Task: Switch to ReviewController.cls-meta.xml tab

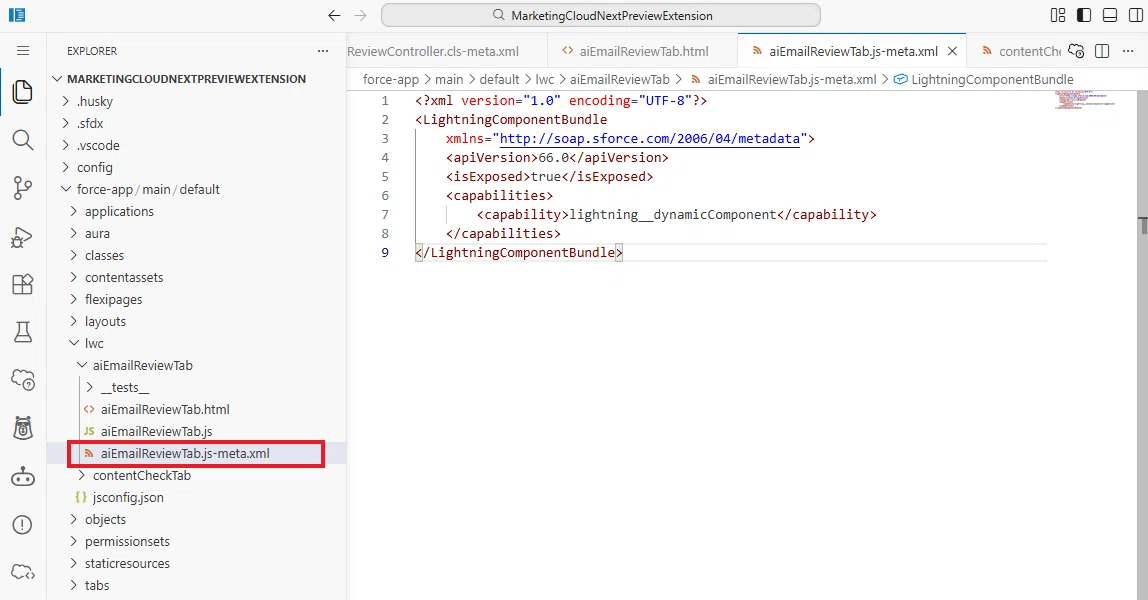Action: [447, 51]
